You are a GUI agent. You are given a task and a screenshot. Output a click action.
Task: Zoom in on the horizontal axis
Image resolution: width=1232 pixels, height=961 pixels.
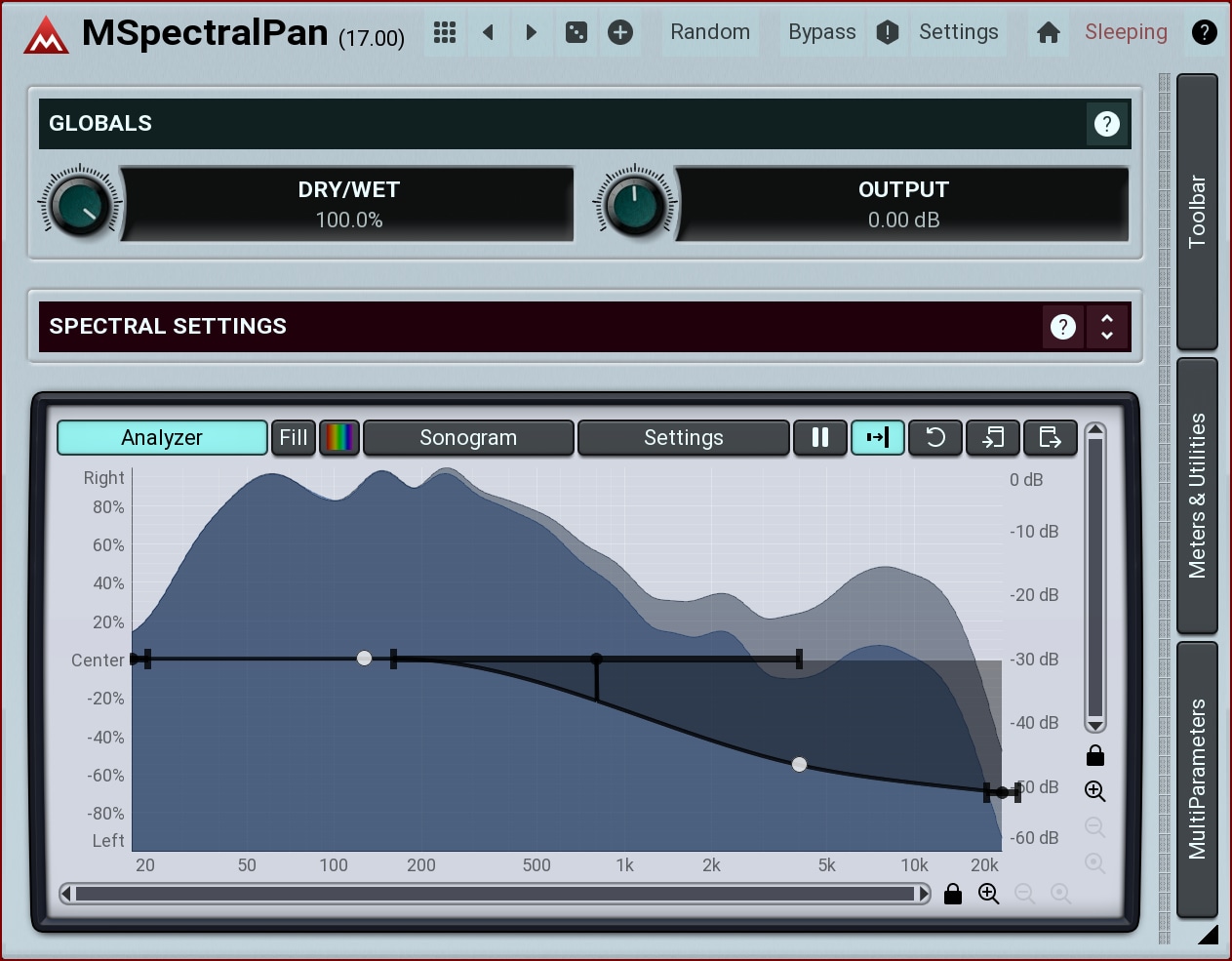tap(988, 895)
